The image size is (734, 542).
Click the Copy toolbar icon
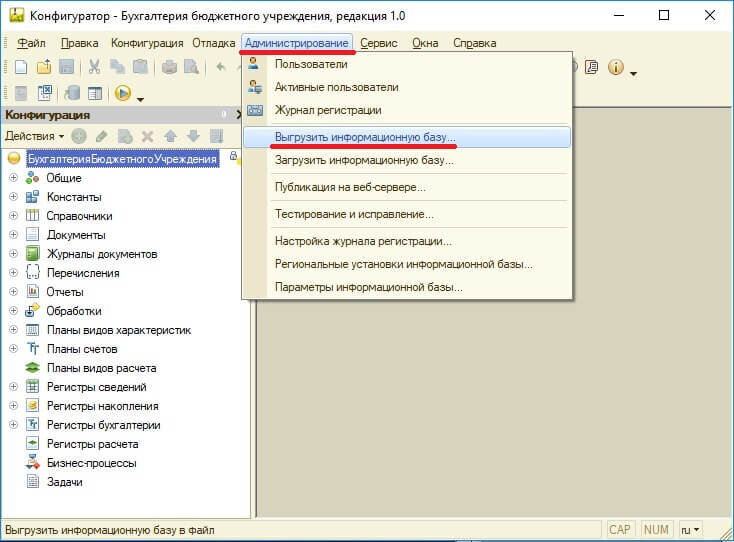(117, 67)
